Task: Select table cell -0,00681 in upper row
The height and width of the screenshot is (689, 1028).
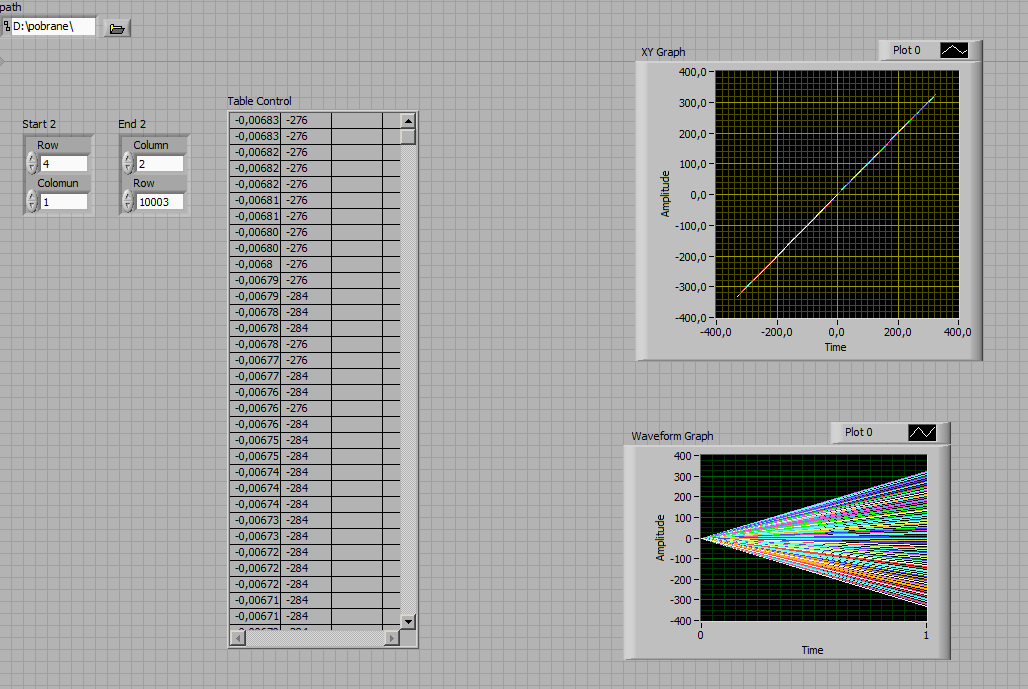Action: coord(256,200)
